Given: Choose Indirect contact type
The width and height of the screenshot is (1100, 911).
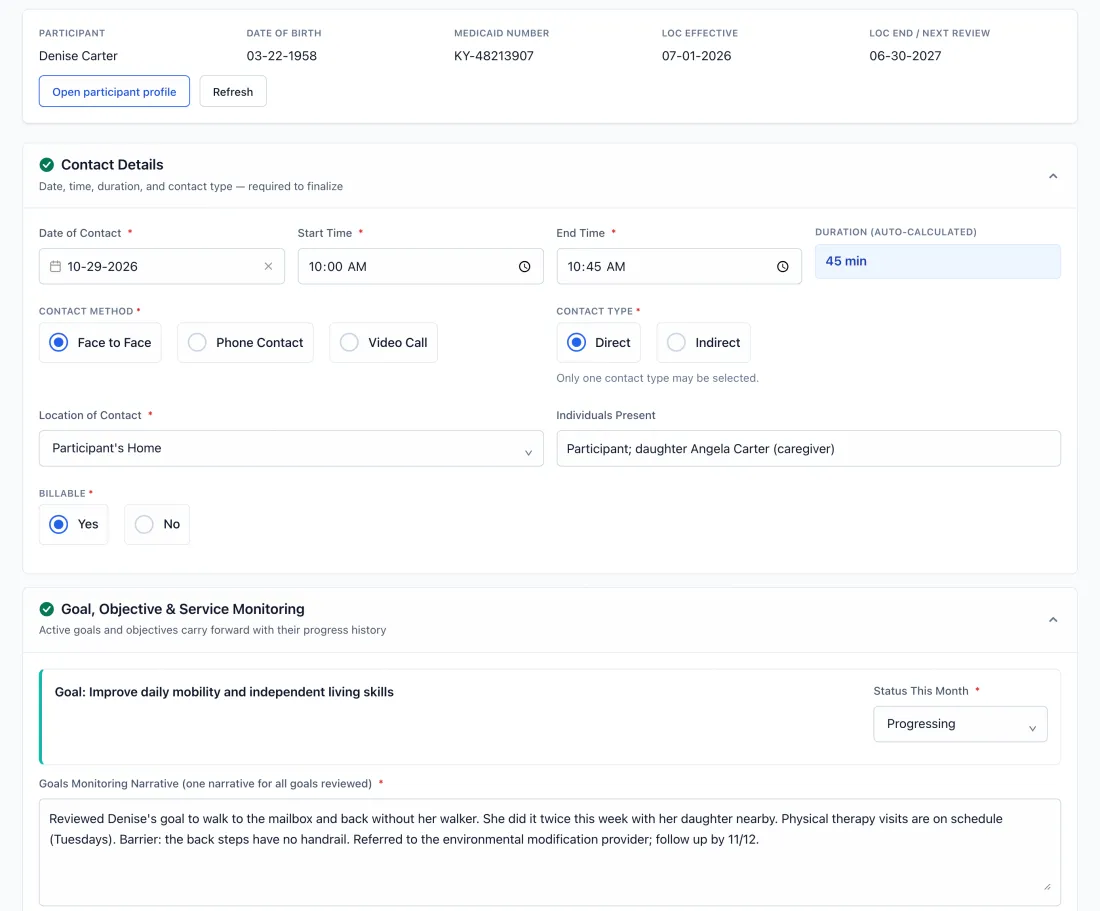Looking at the screenshot, I should [704, 342].
